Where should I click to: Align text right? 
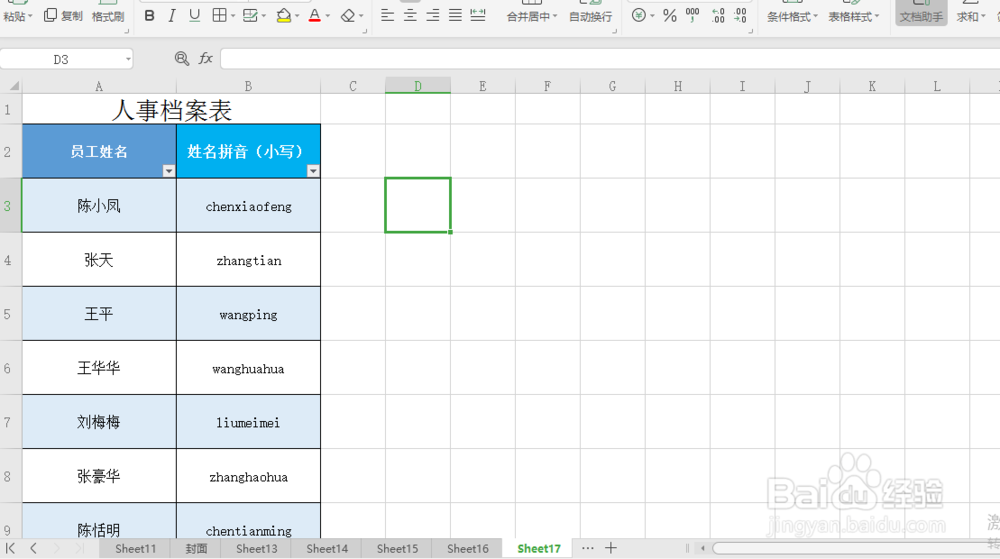(x=432, y=15)
